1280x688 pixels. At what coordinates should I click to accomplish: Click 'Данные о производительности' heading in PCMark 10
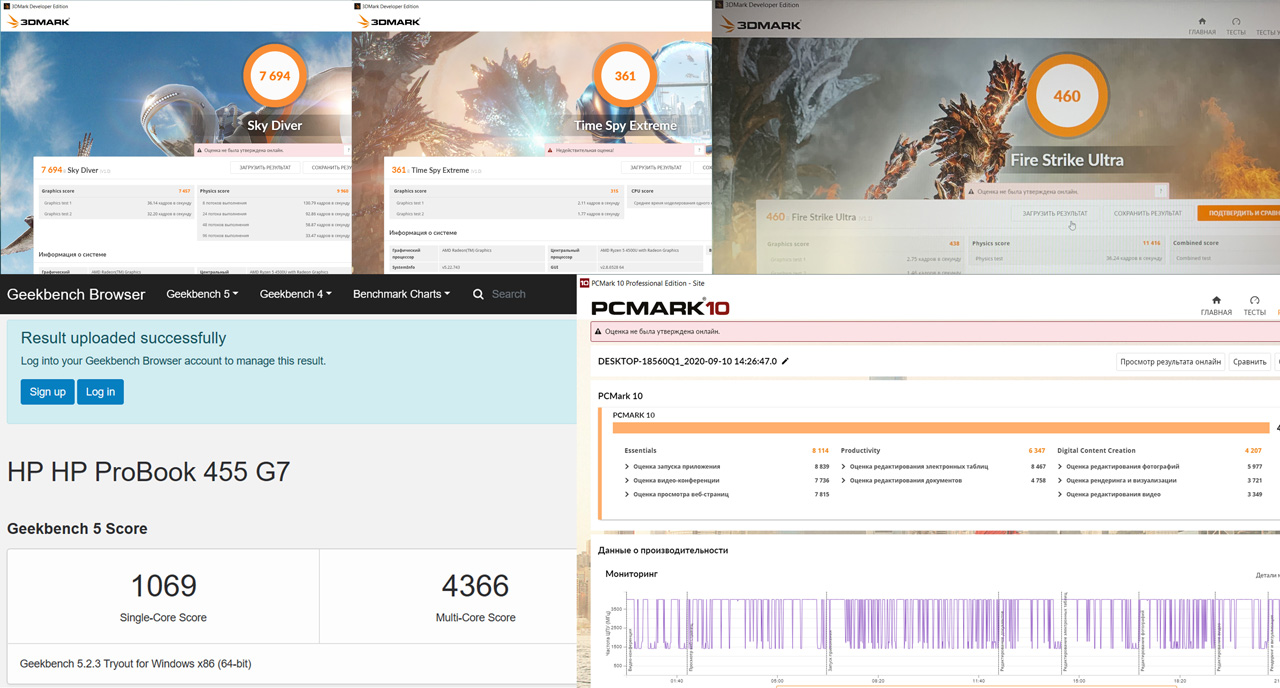click(x=663, y=550)
